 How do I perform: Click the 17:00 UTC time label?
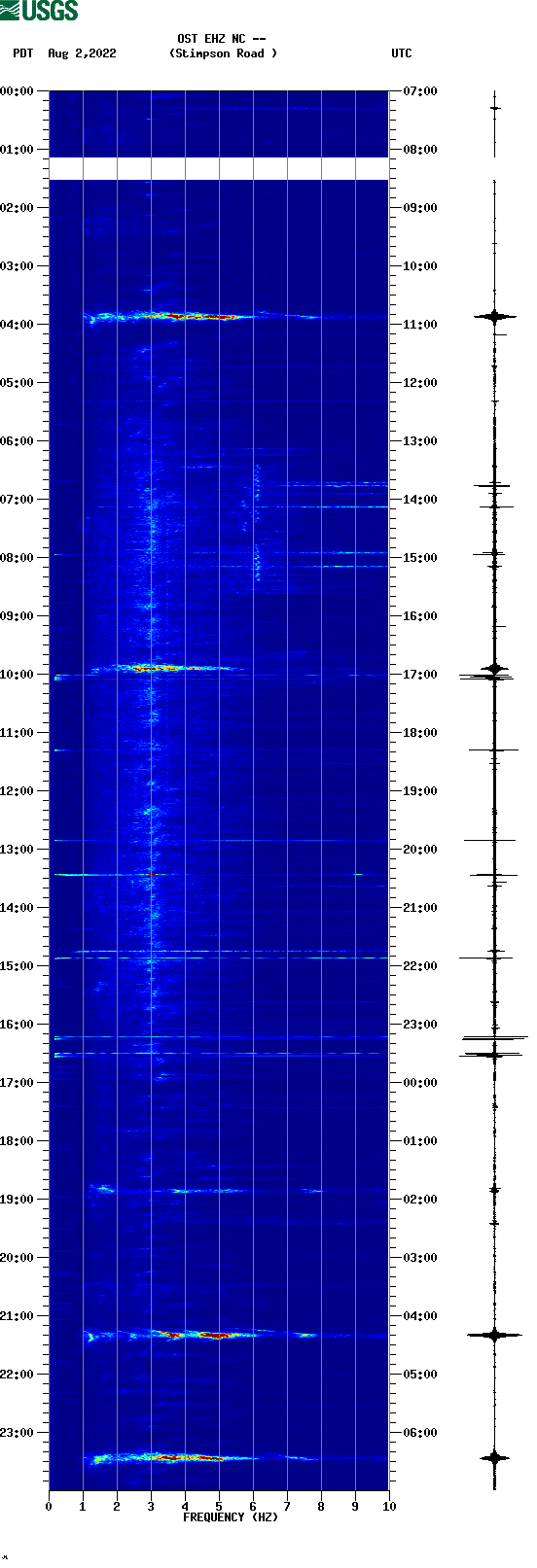point(420,674)
